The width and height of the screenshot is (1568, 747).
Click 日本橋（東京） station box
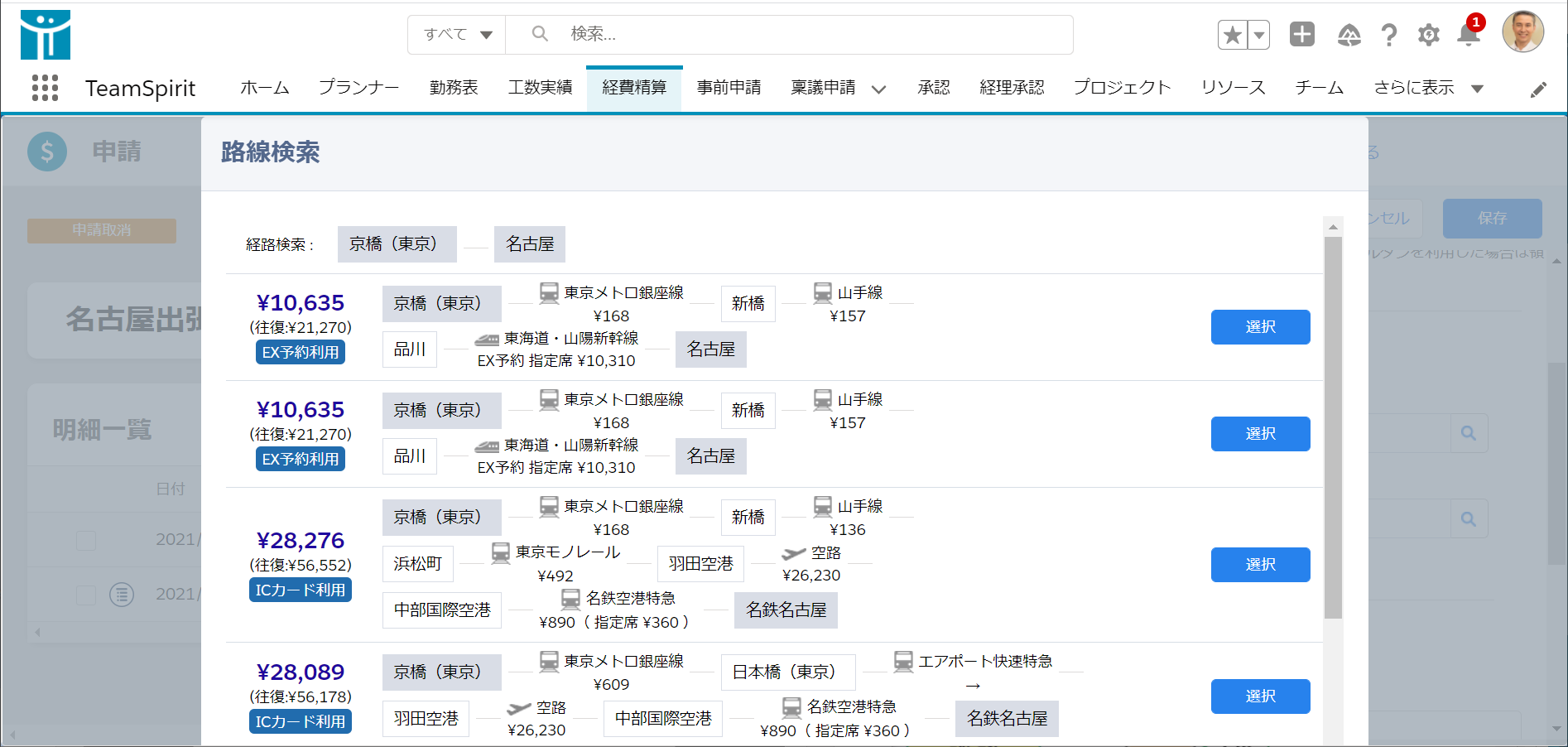788,672
